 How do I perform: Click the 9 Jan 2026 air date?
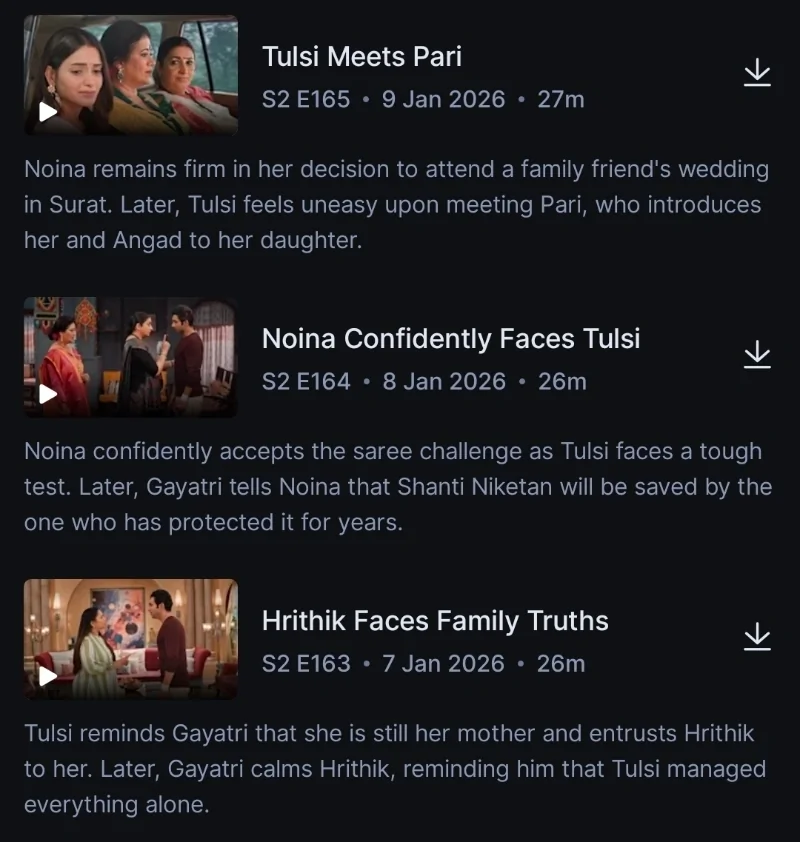tap(444, 99)
